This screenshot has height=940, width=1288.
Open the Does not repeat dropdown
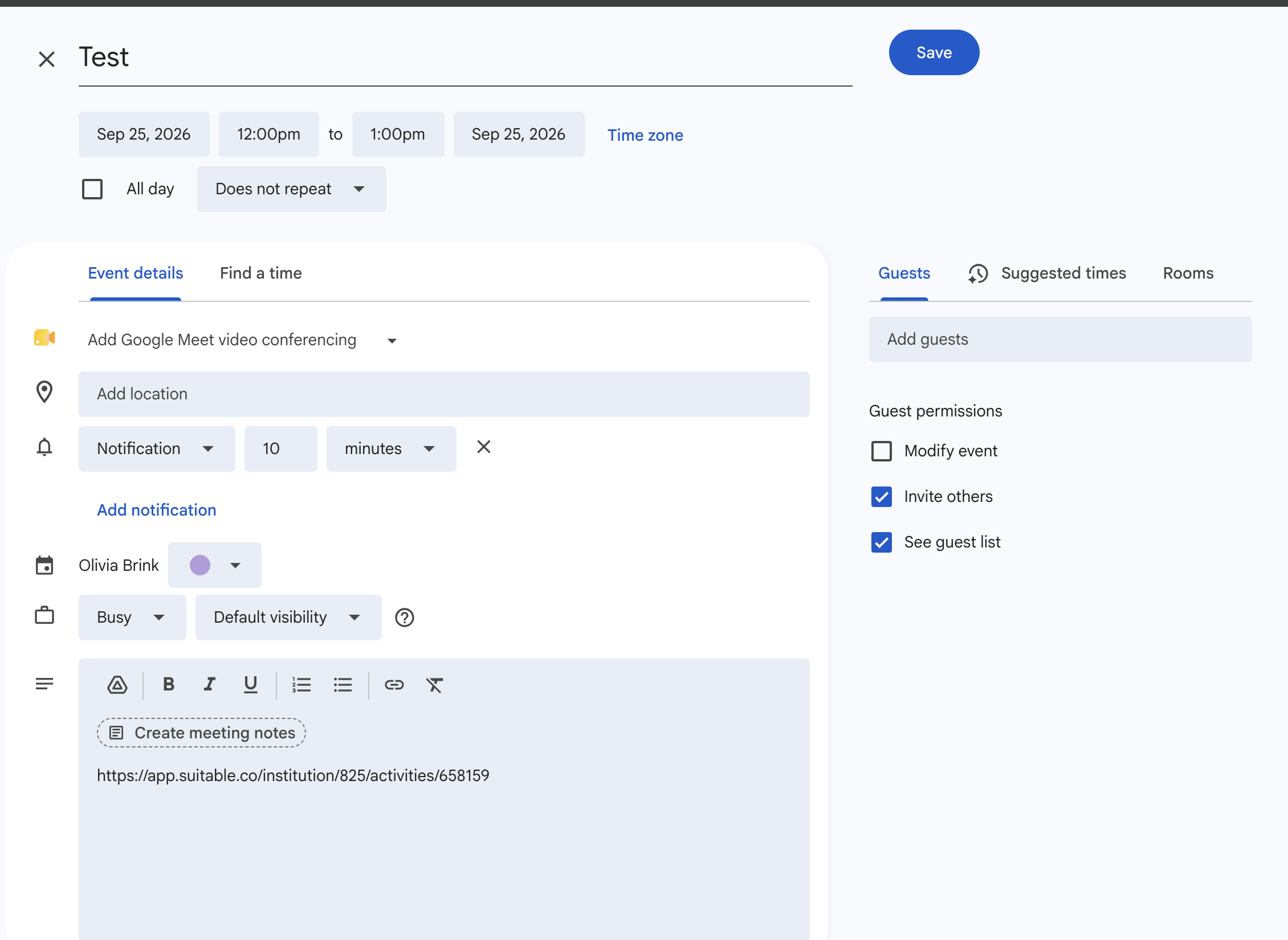[x=291, y=189]
